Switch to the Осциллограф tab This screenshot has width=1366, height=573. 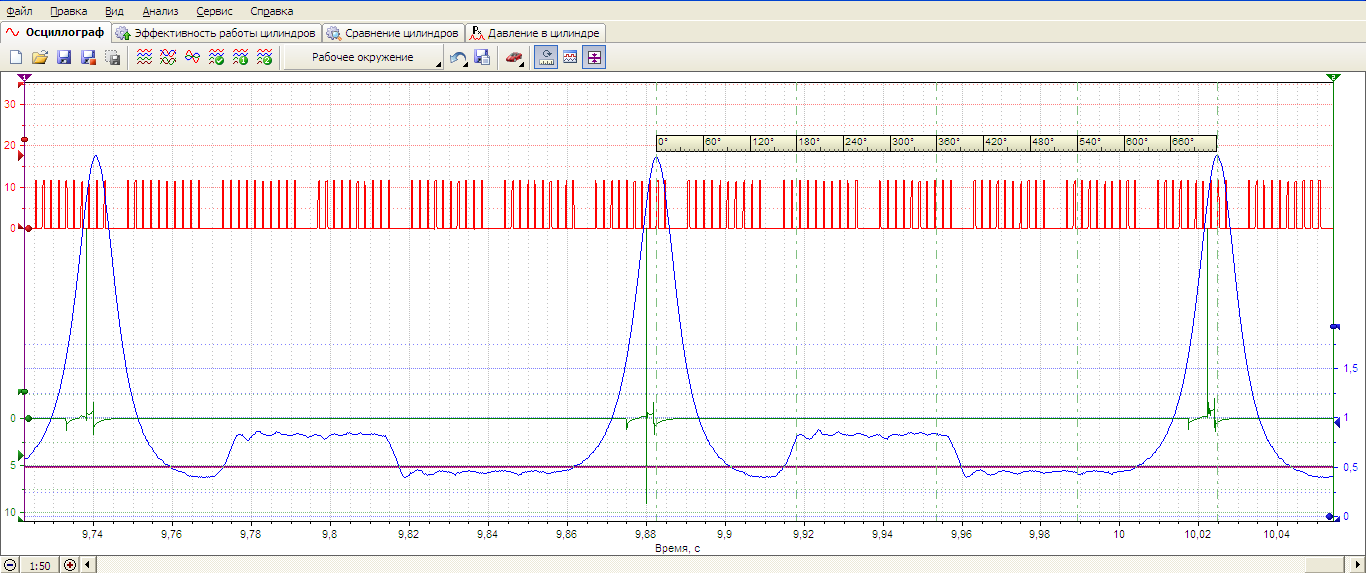[x=55, y=32]
